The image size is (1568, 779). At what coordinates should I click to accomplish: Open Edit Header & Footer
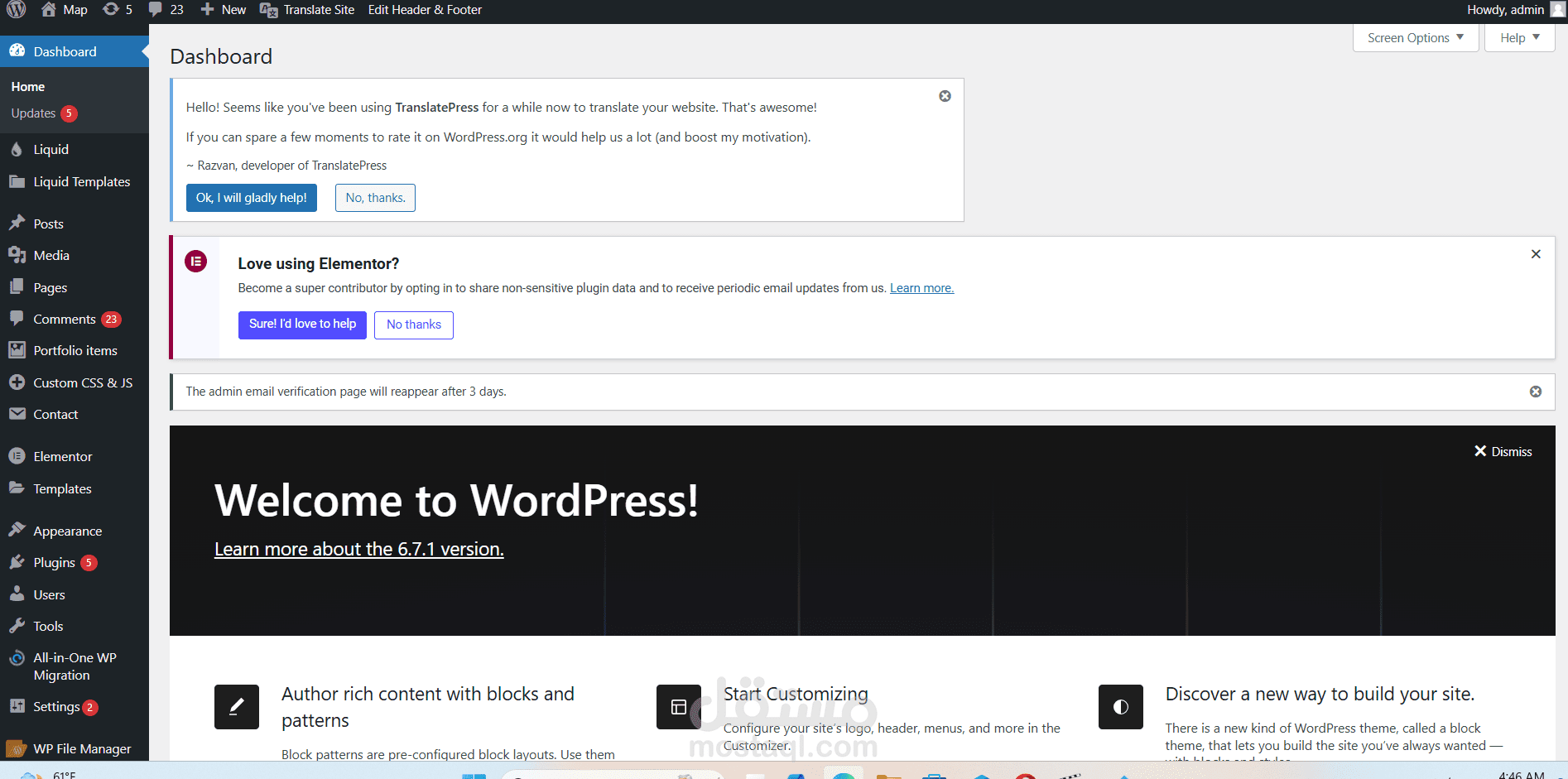pos(425,10)
